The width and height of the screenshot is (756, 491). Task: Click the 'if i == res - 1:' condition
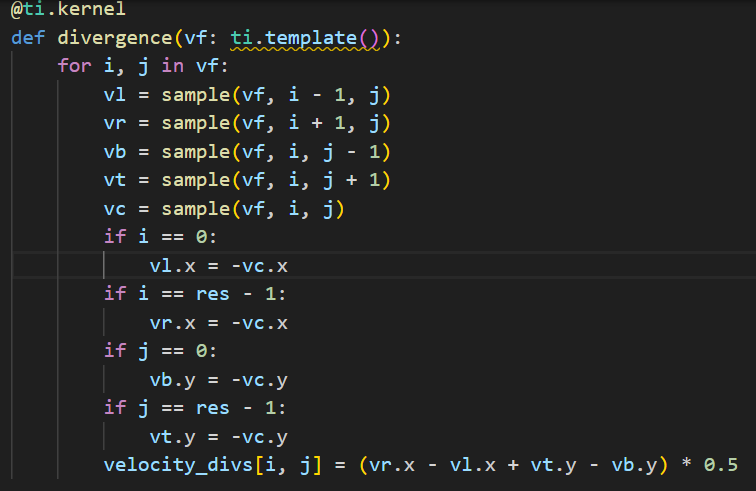195,295
